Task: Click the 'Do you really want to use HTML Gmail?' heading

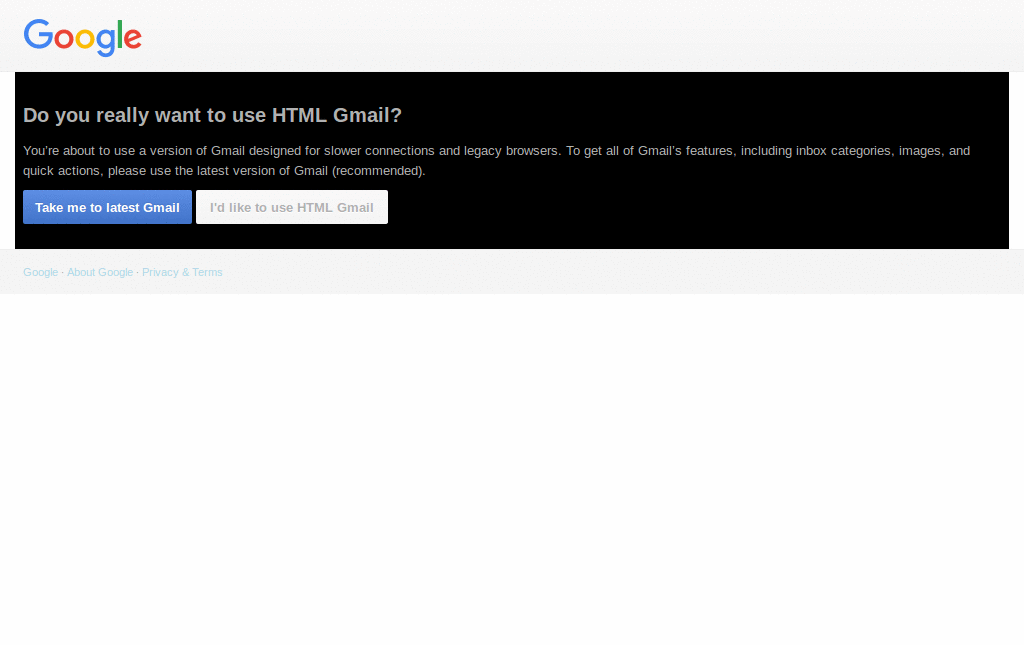Action: pyautogui.click(x=212, y=115)
